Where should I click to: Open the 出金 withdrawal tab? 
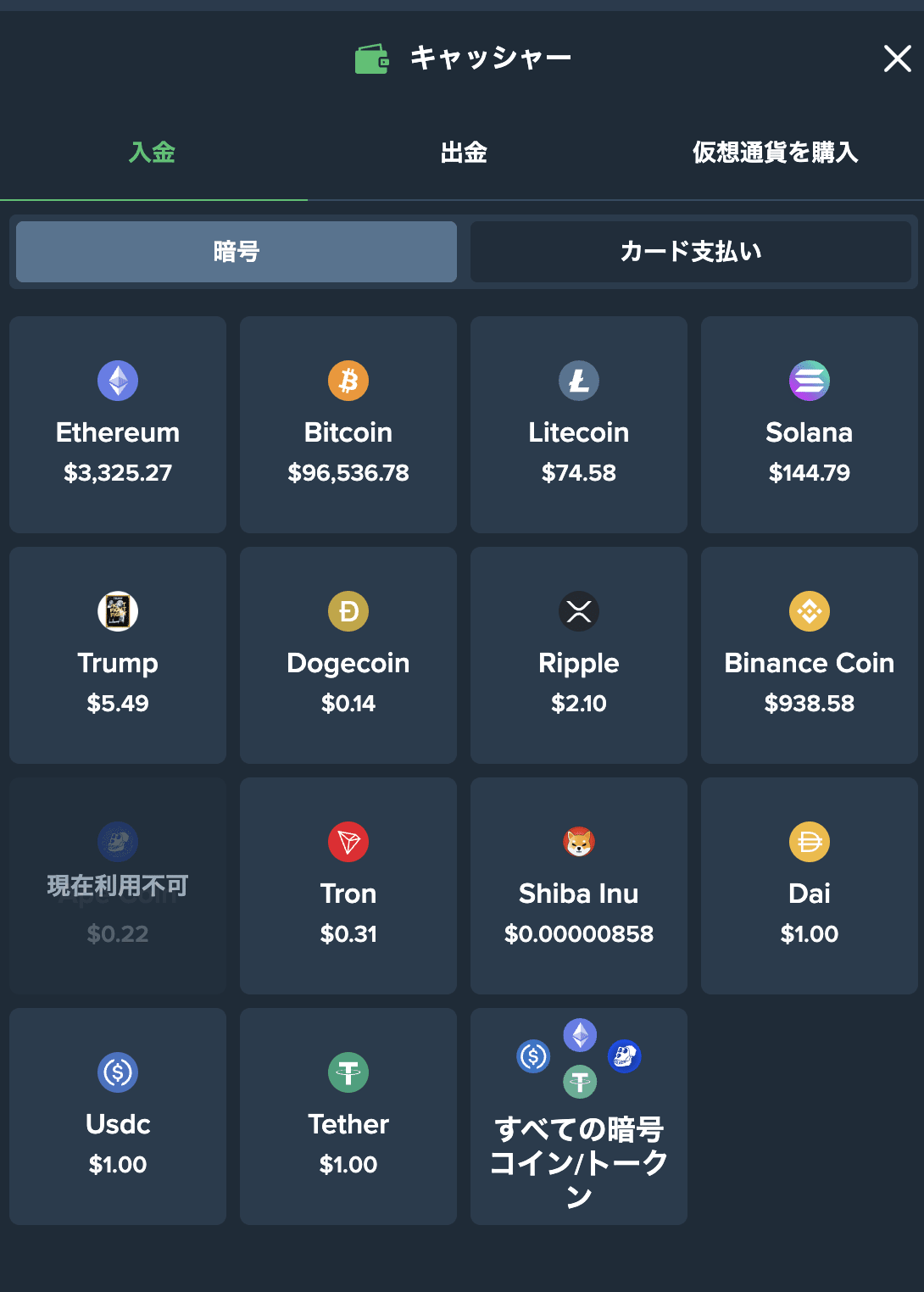click(464, 153)
